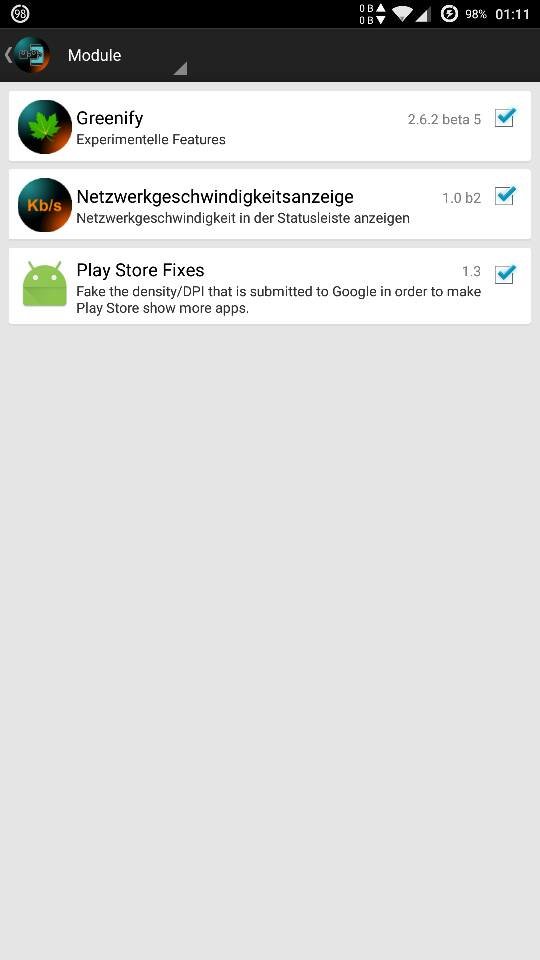Tap the green Android robot icon
540x960 pixels.
[x=45, y=283]
